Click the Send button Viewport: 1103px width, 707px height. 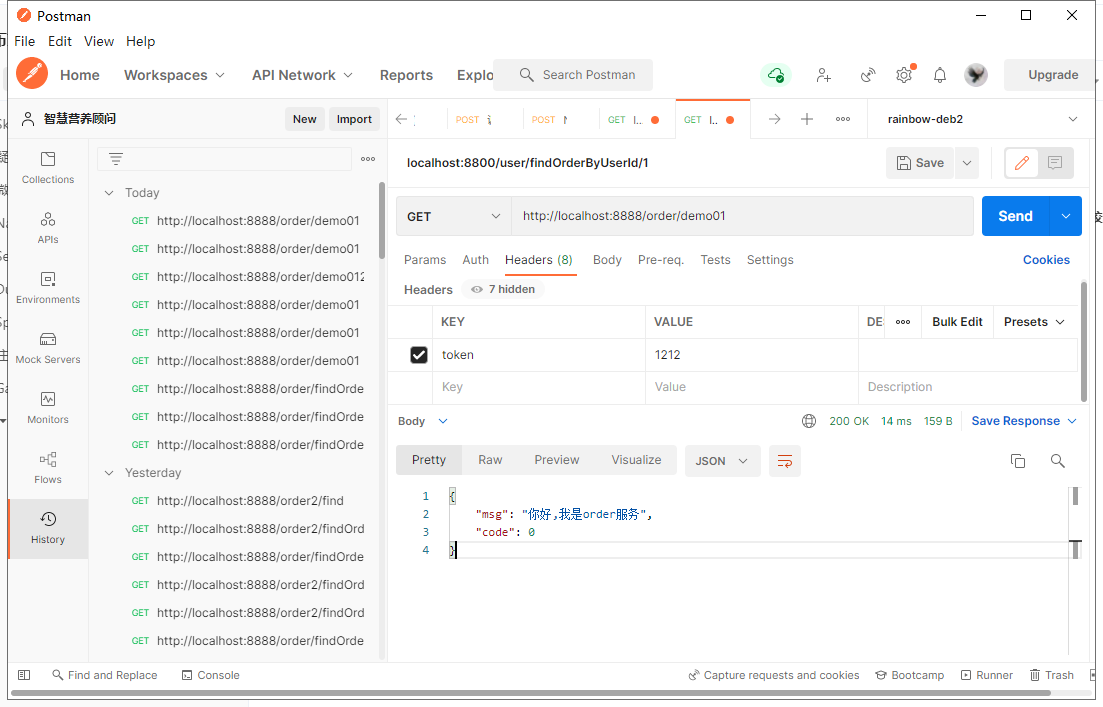coord(1015,216)
